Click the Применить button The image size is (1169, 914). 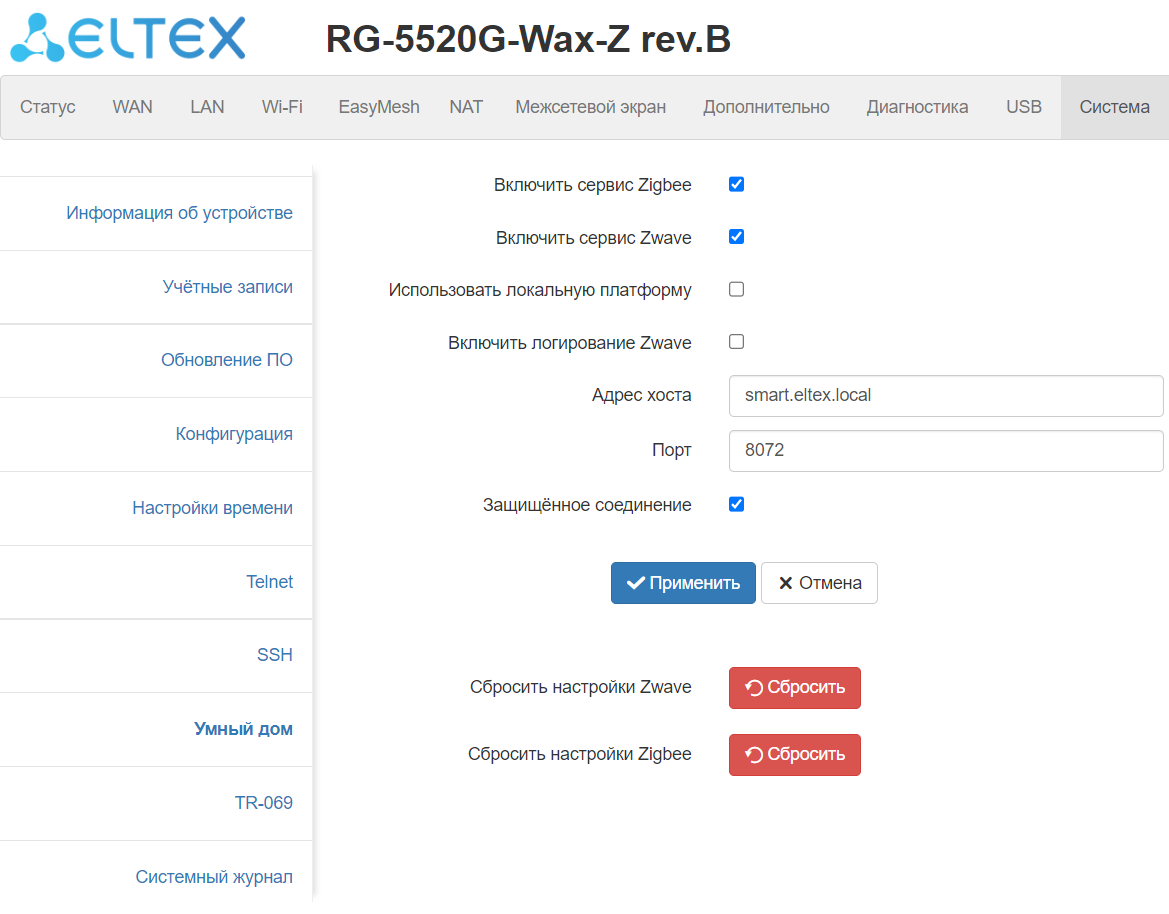pos(683,583)
